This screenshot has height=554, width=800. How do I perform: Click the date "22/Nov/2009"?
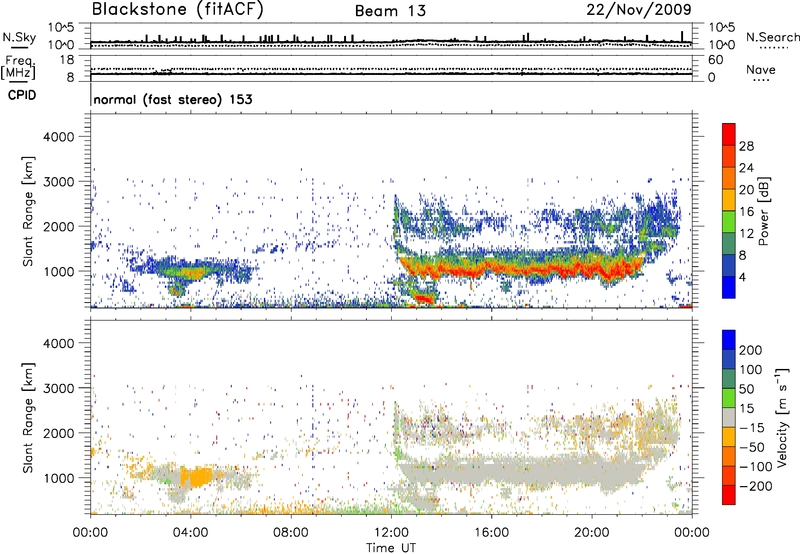639,9
